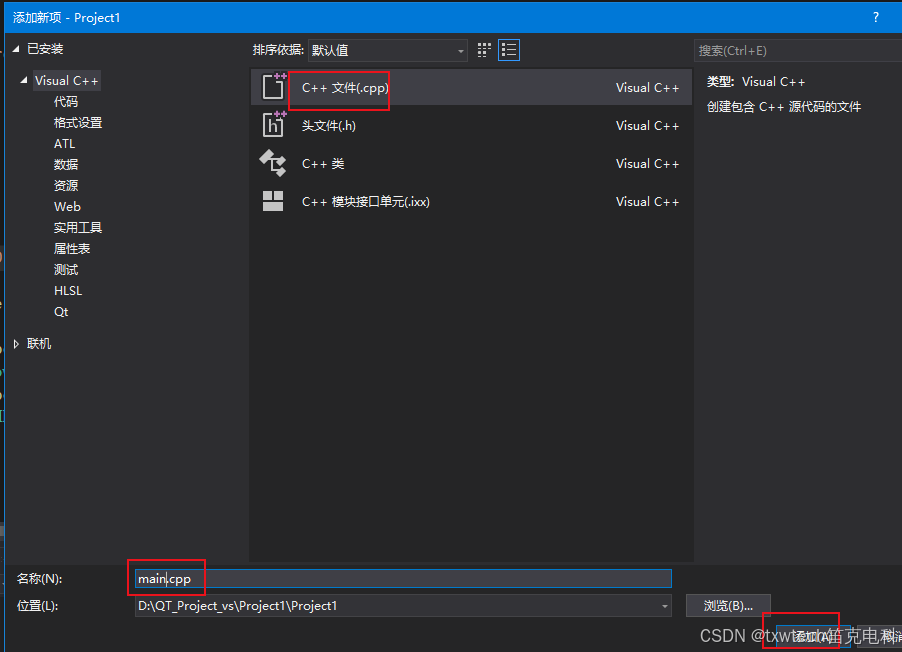The height and width of the screenshot is (652, 902).
Task: Choose the C++ 模块接口单元(.ixx) entry text
Action: pos(365,202)
